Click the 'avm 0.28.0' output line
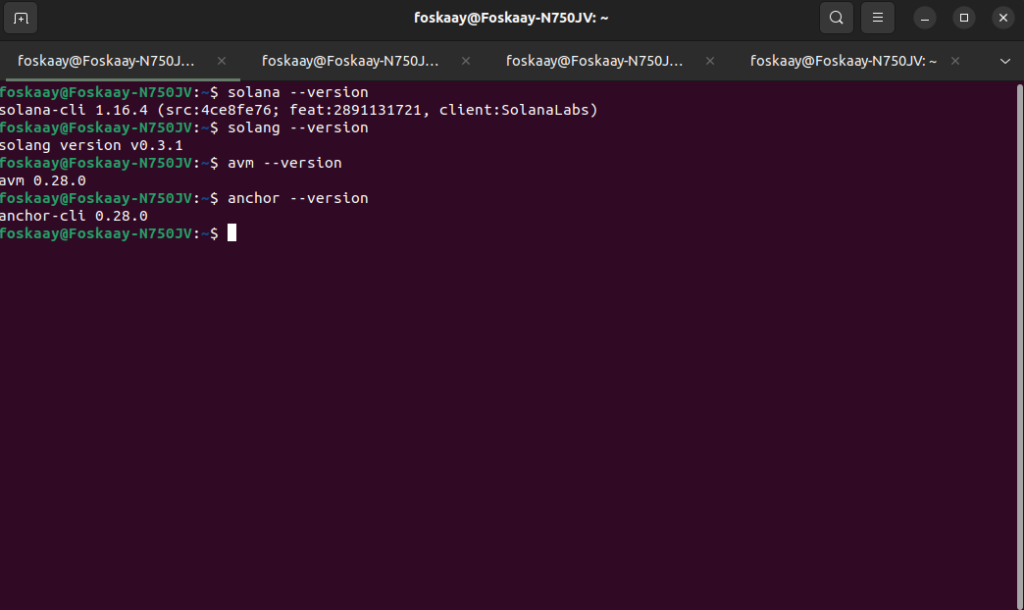The height and width of the screenshot is (610, 1024). point(43,180)
